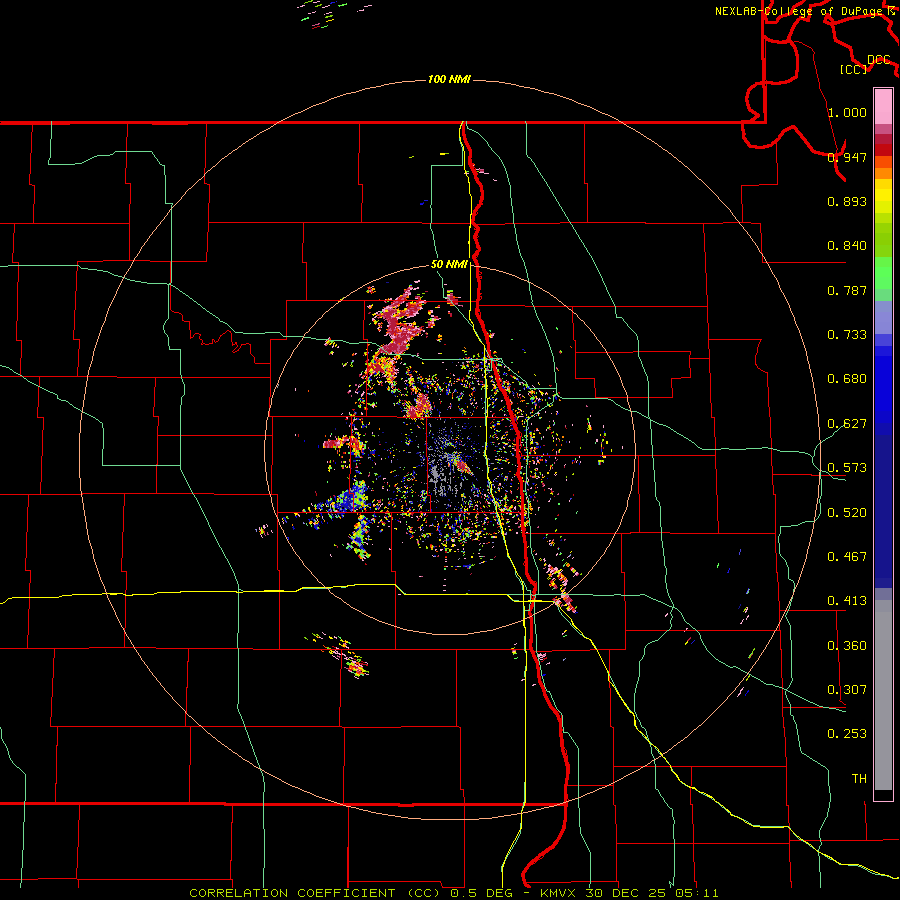This screenshot has width=900, height=900.
Task: Select the 0.467 scale value
Action: tap(847, 557)
